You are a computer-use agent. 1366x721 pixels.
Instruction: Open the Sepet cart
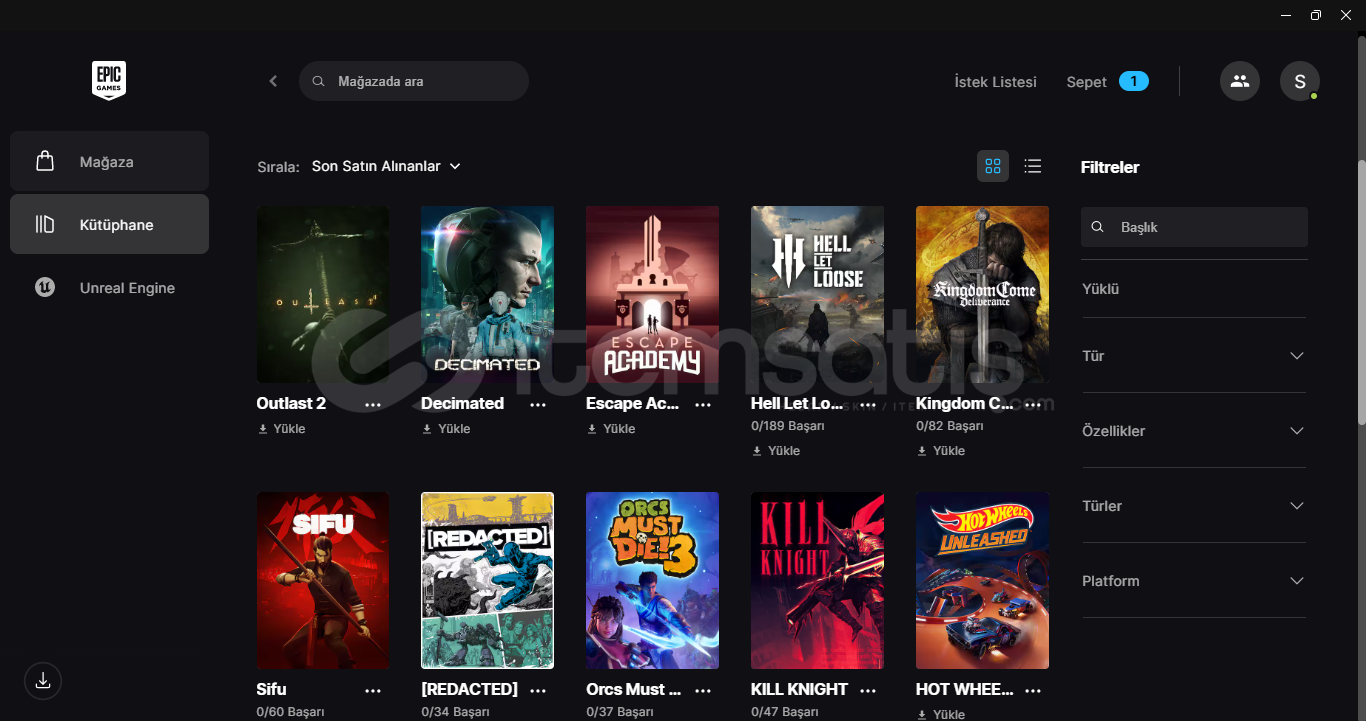pyautogui.click(x=1086, y=82)
